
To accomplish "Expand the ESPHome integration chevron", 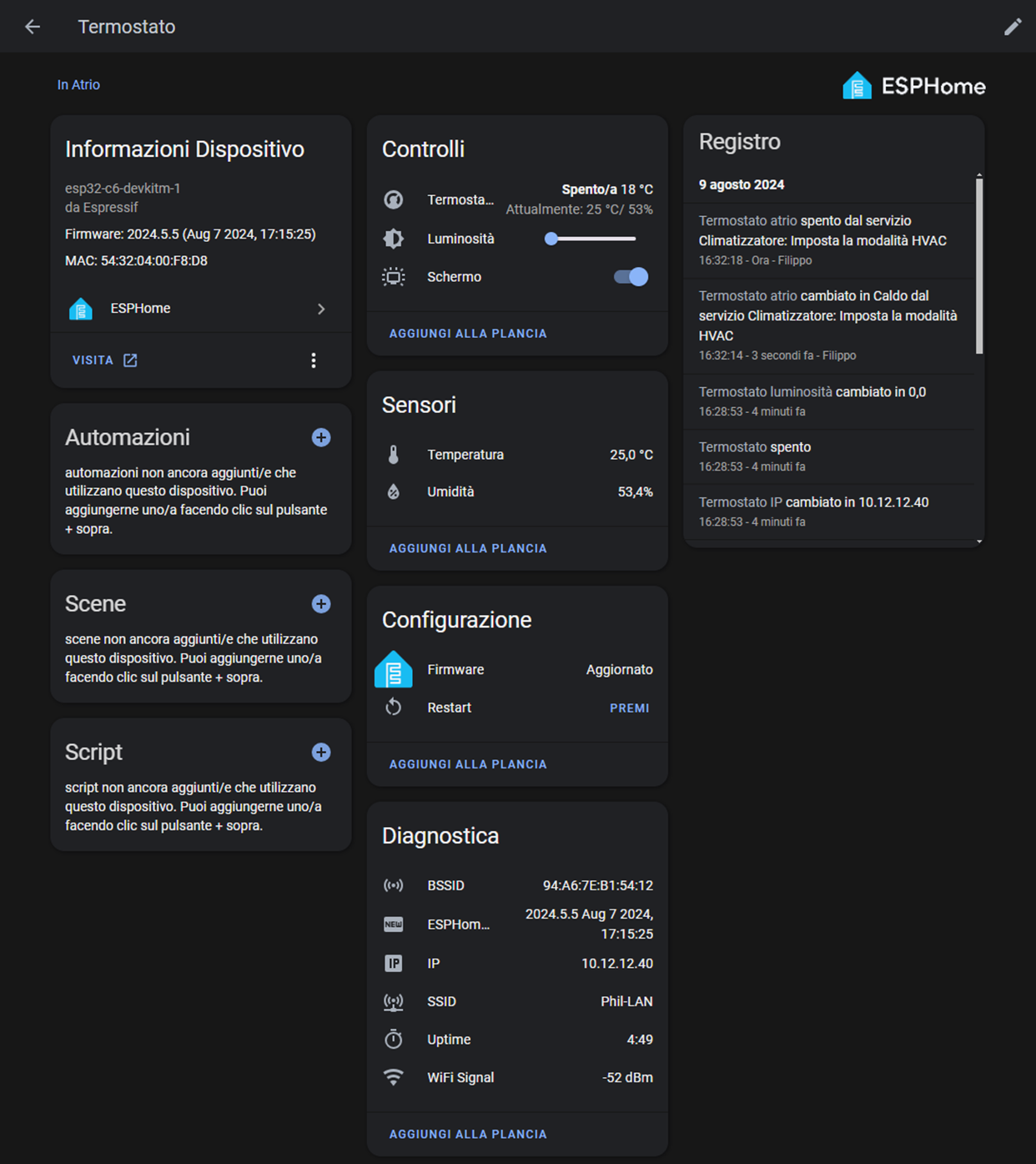I will coord(321,309).
